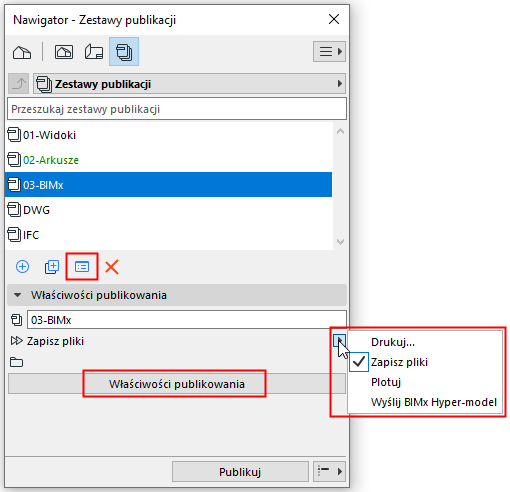The image size is (510, 492).
Task: Focus the Przeszukaj zestawy publikacji search field
Action: pos(177,109)
